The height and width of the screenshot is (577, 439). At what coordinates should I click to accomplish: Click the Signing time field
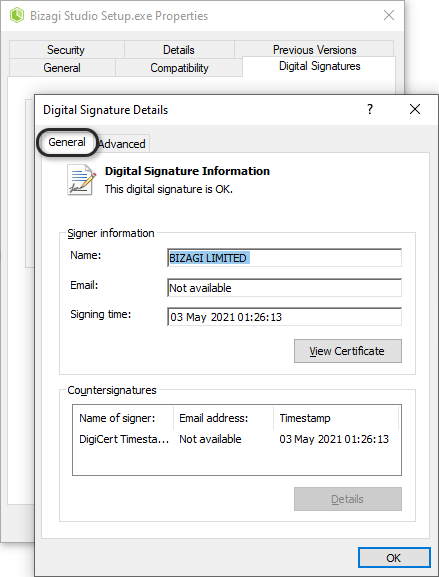tap(284, 317)
